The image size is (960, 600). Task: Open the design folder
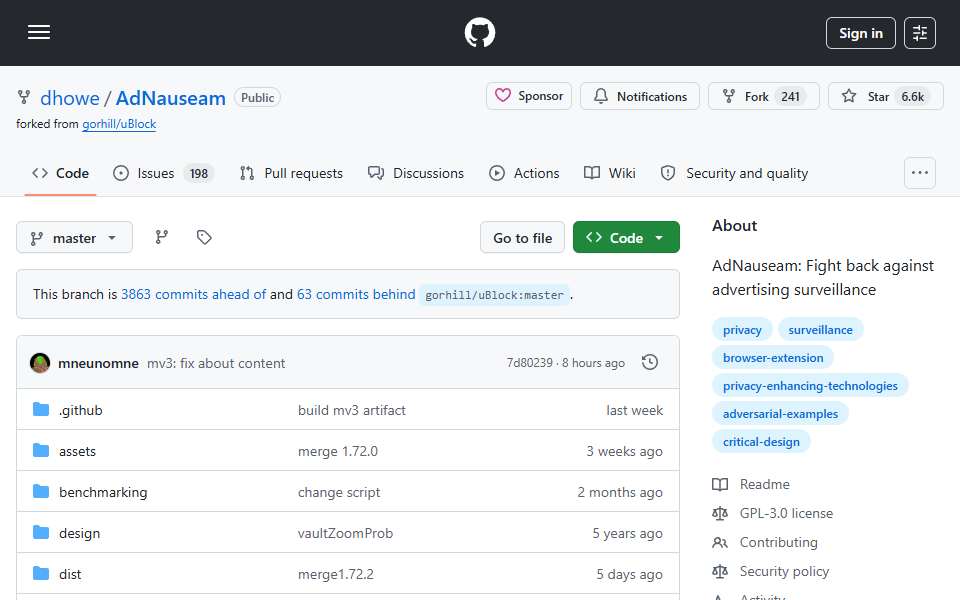click(x=79, y=533)
